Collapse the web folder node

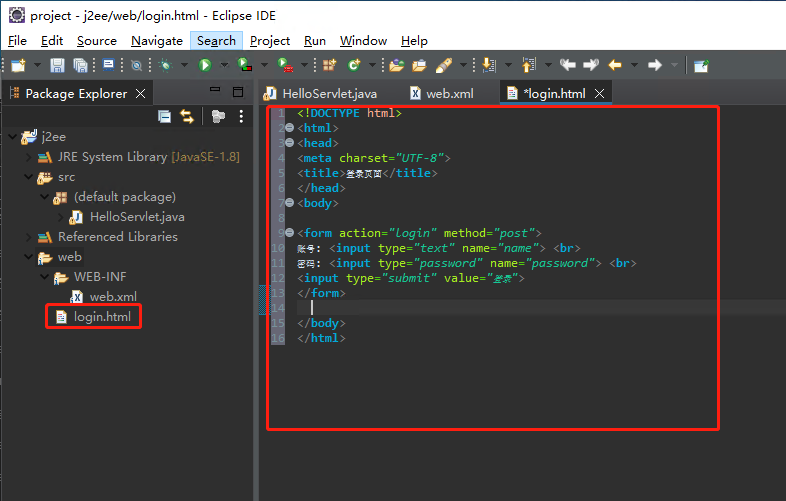pos(29,257)
